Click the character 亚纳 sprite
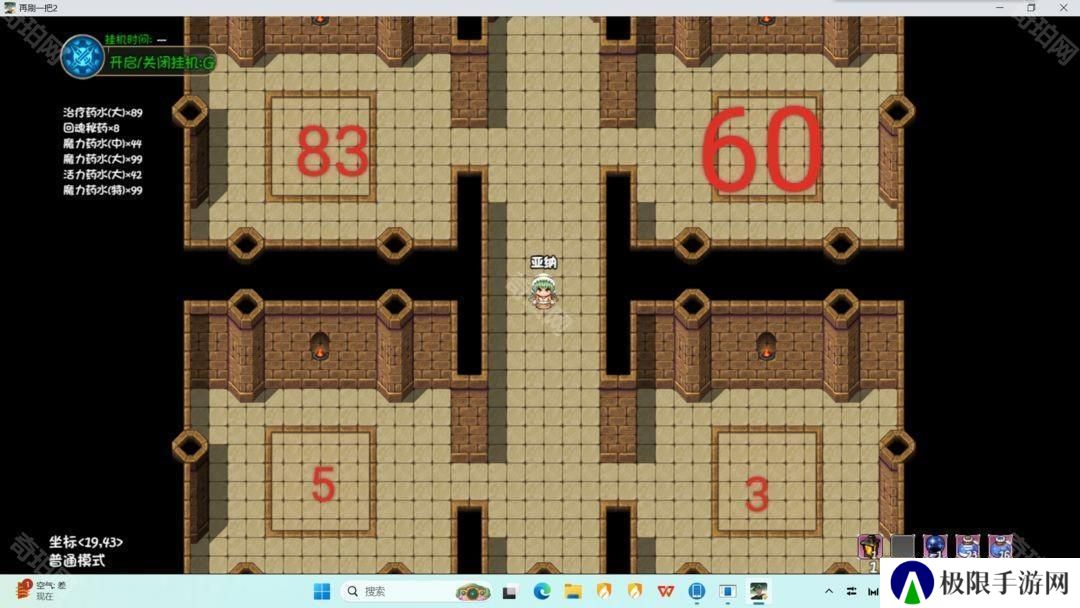 tap(543, 291)
